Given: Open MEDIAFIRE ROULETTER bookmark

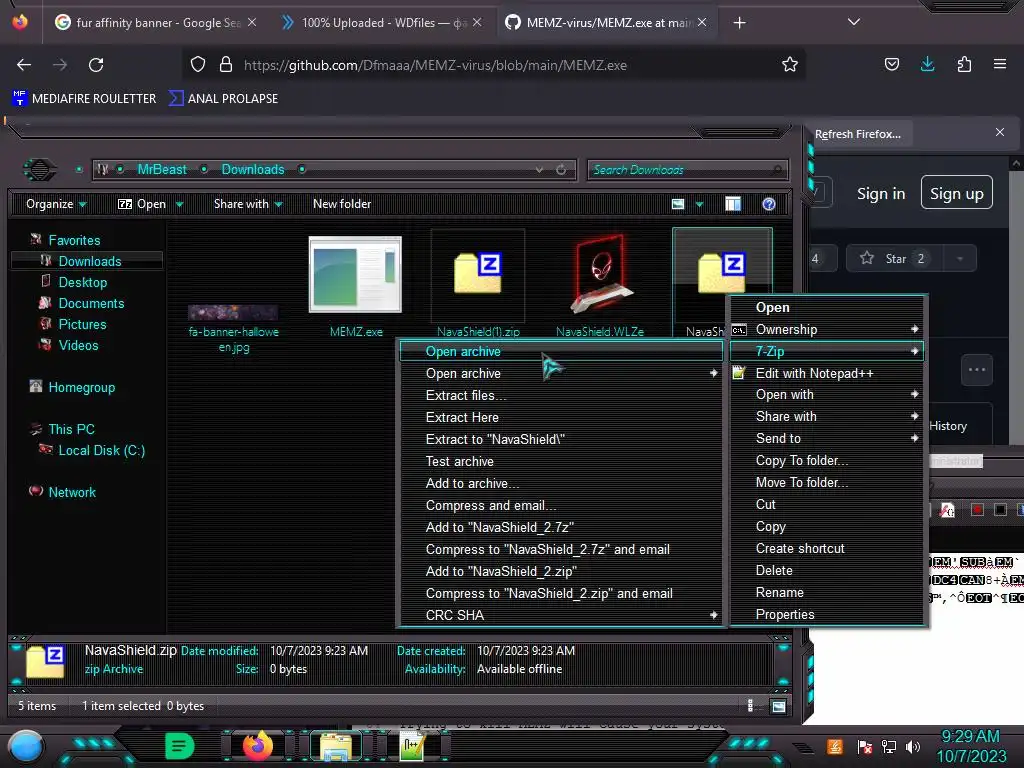Looking at the screenshot, I should pos(84,99).
